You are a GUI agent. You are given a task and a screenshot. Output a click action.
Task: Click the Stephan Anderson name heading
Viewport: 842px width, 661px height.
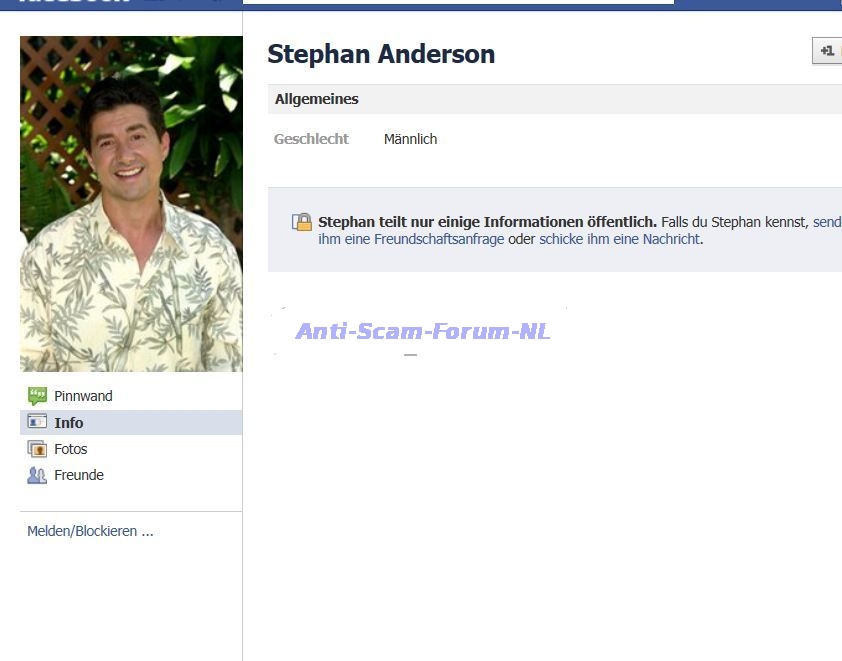[x=381, y=54]
